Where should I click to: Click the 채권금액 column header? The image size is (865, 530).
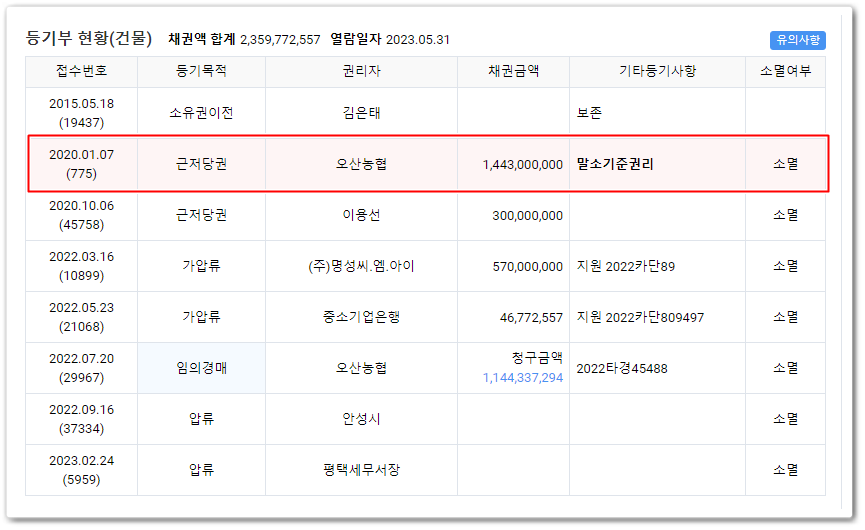[x=513, y=71]
